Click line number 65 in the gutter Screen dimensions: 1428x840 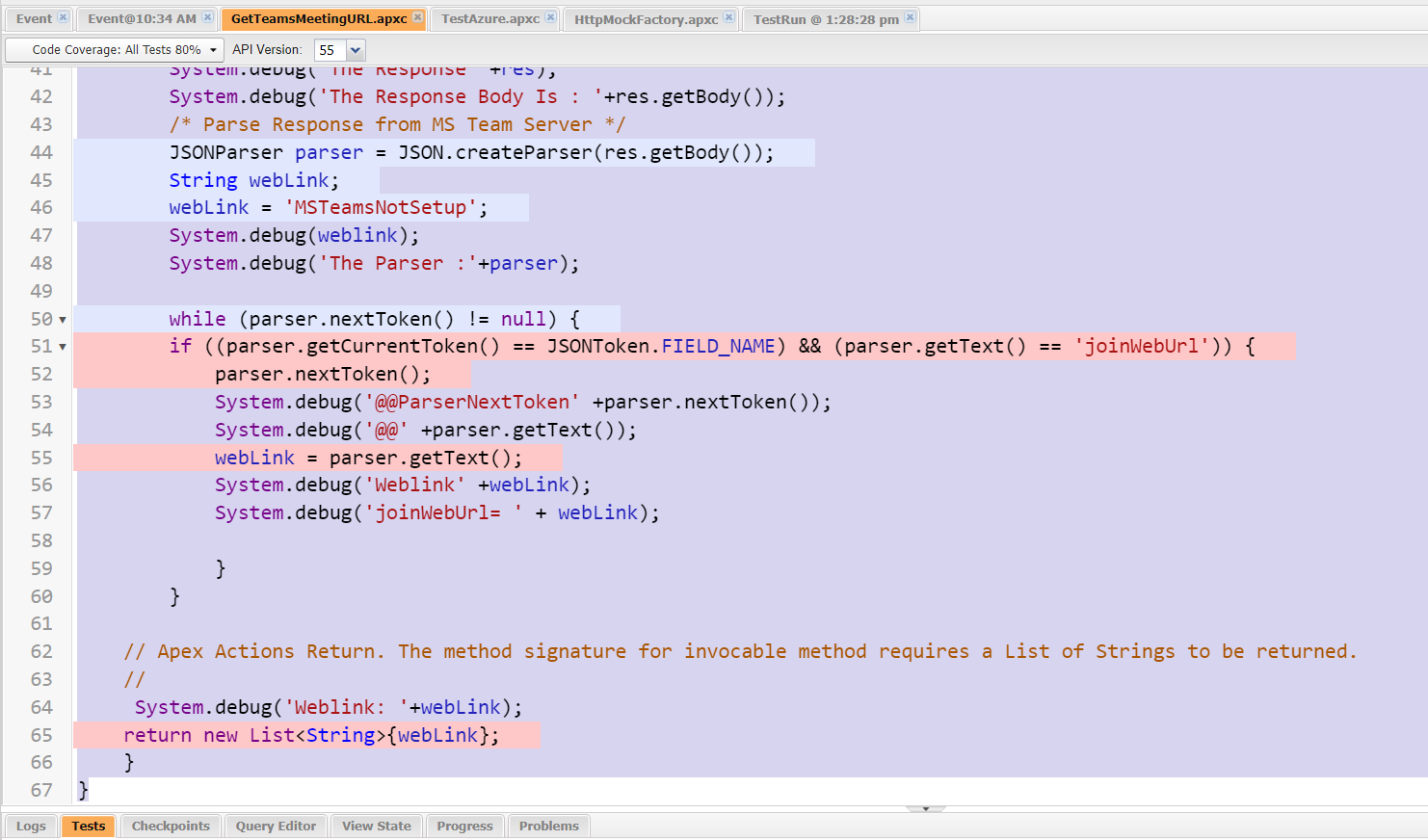(41, 735)
